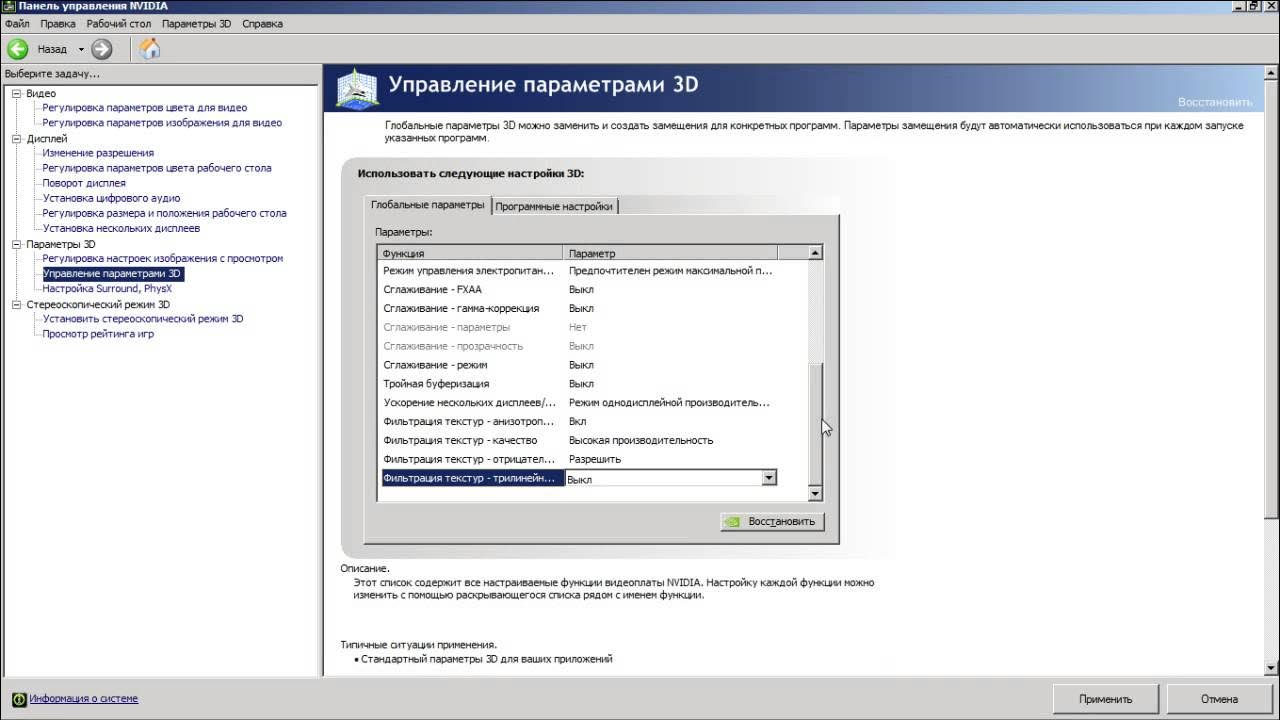The image size is (1280, 720).
Task: Open the Справка menu
Action: click(x=262, y=23)
